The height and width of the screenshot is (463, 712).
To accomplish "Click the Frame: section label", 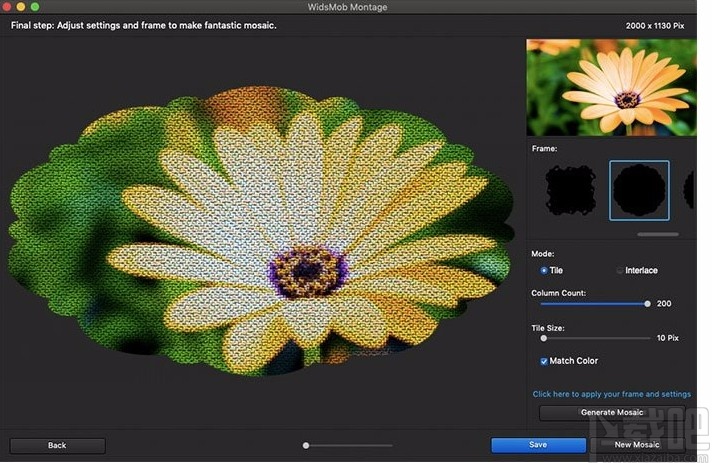I will [544, 148].
